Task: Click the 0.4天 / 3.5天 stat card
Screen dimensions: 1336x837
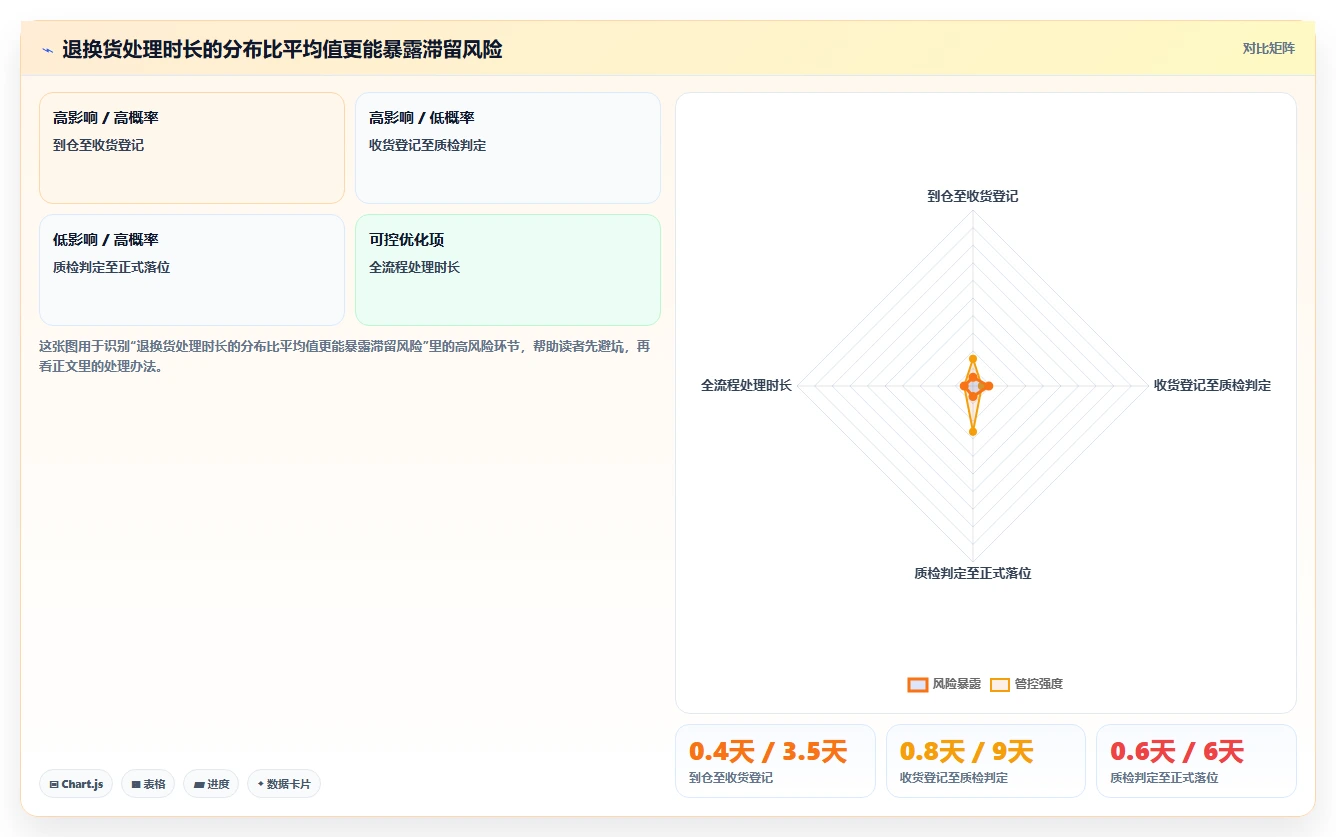Action: (x=775, y=761)
